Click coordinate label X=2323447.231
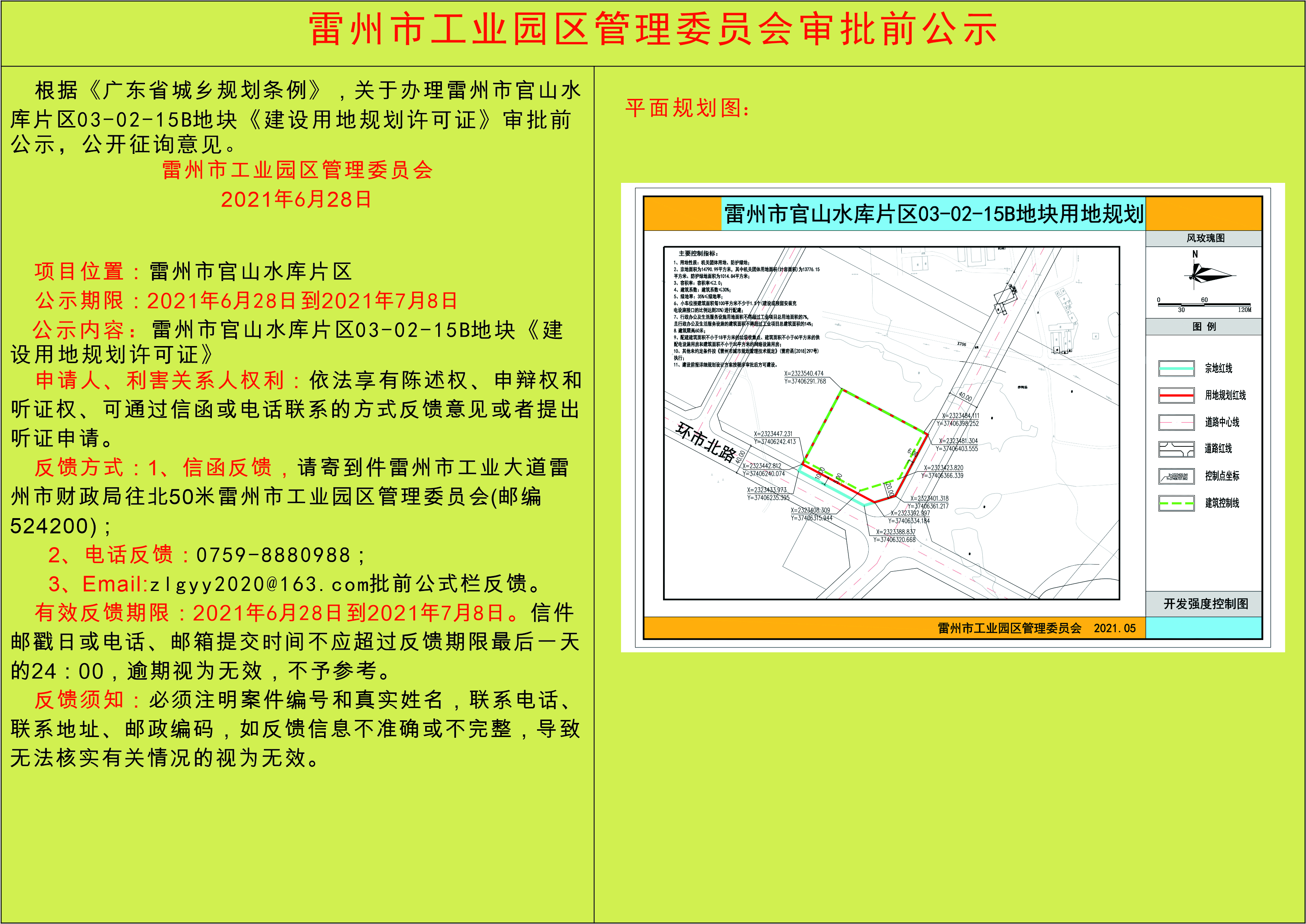 [x=772, y=433]
